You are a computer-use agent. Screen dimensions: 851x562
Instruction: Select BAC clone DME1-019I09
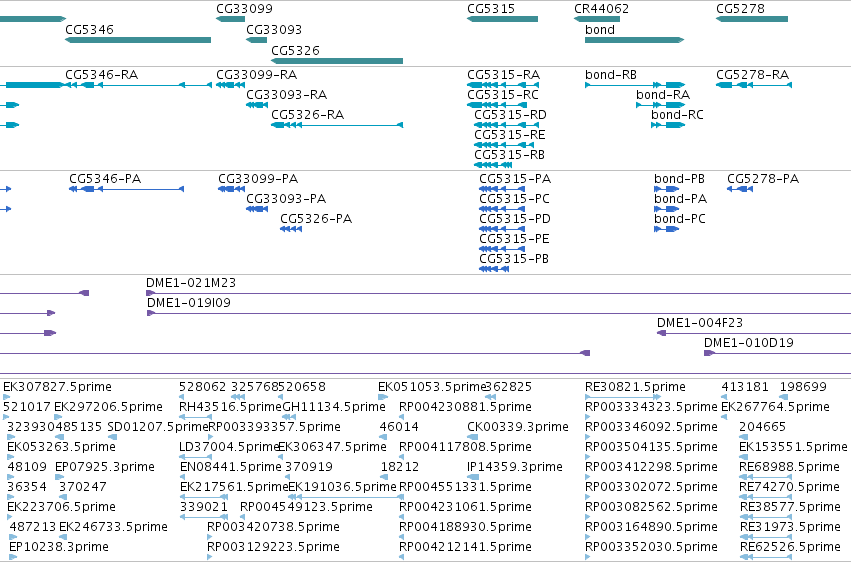point(499,313)
